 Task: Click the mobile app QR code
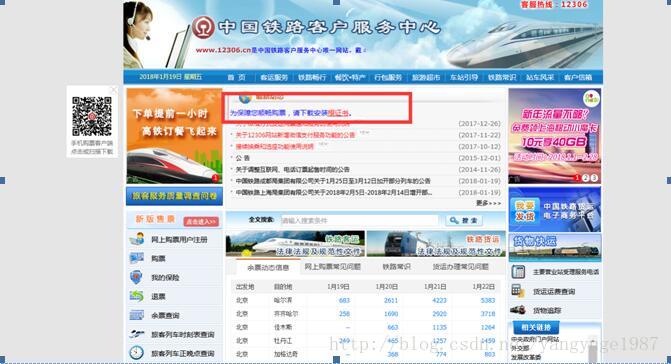coord(92,116)
